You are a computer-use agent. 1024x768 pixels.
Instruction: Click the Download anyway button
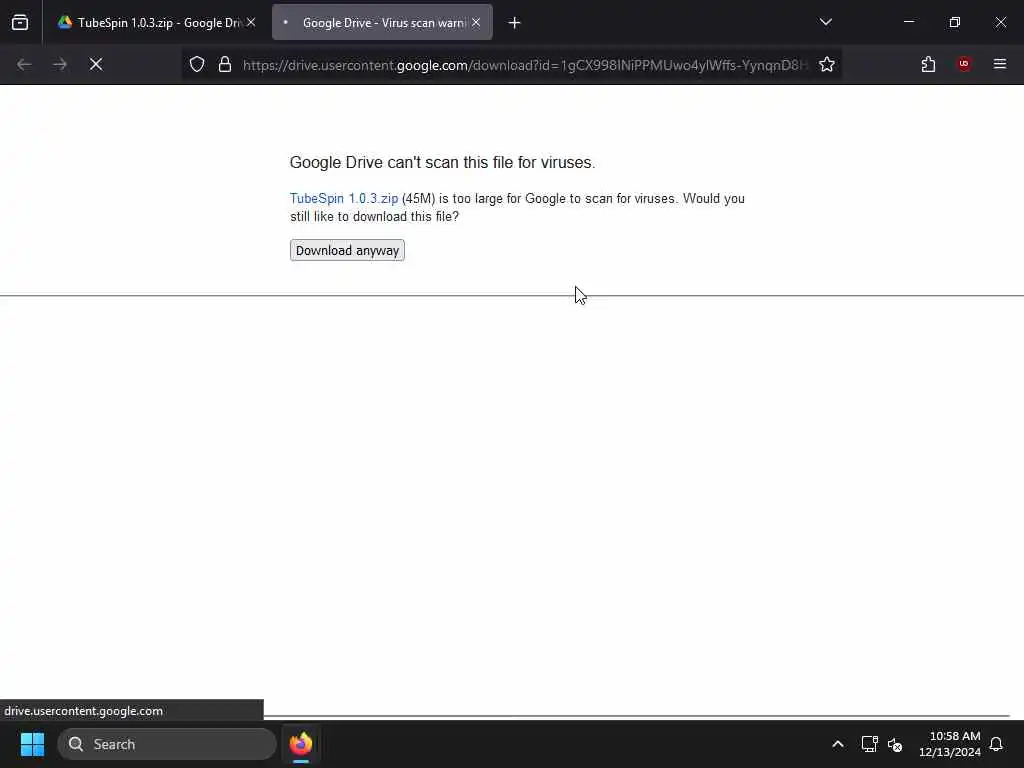(x=347, y=251)
